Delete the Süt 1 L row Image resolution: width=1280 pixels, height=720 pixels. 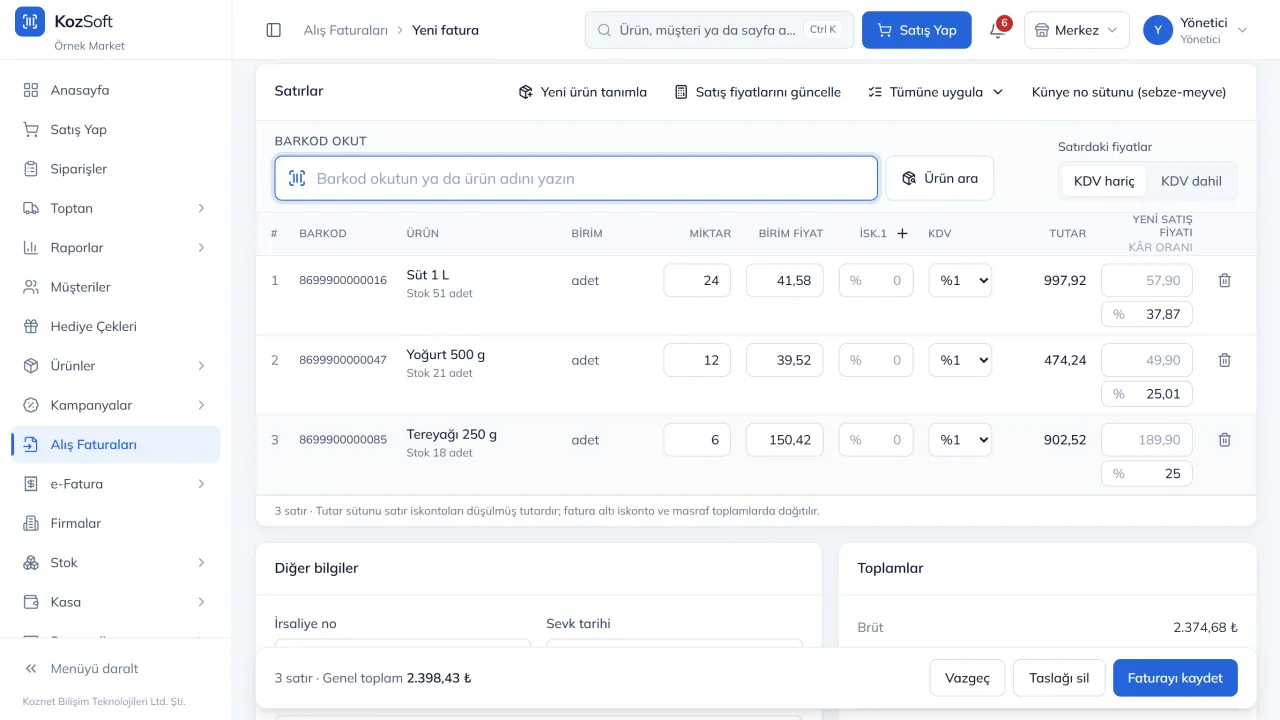coord(1224,281)
